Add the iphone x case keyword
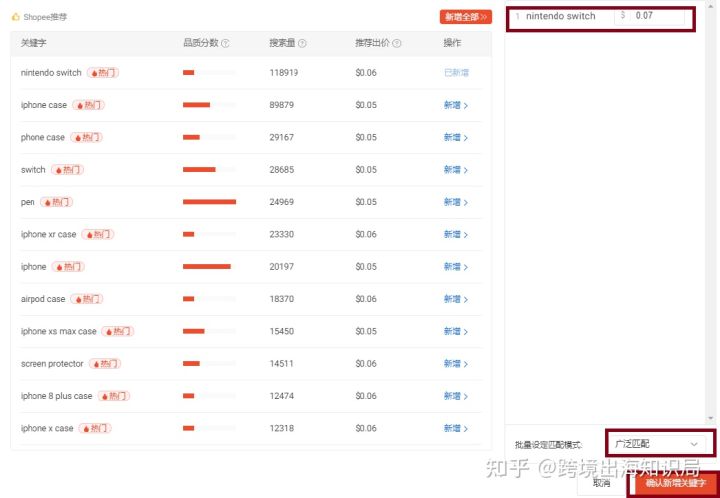This screenshot has height=498, width=720. click(456, 428)
